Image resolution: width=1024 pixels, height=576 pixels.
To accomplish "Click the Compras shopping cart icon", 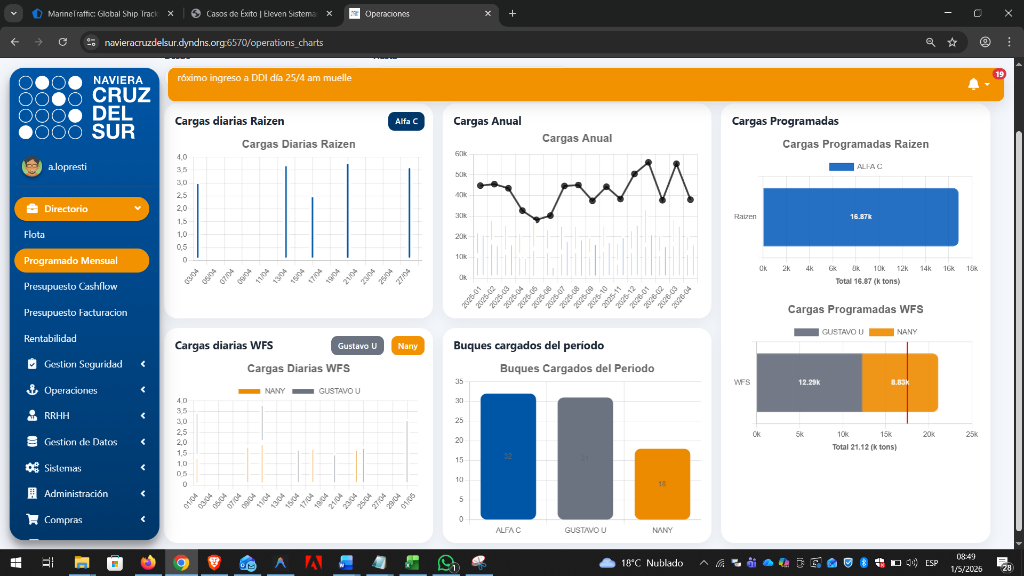I will click(x=32, y=519).
